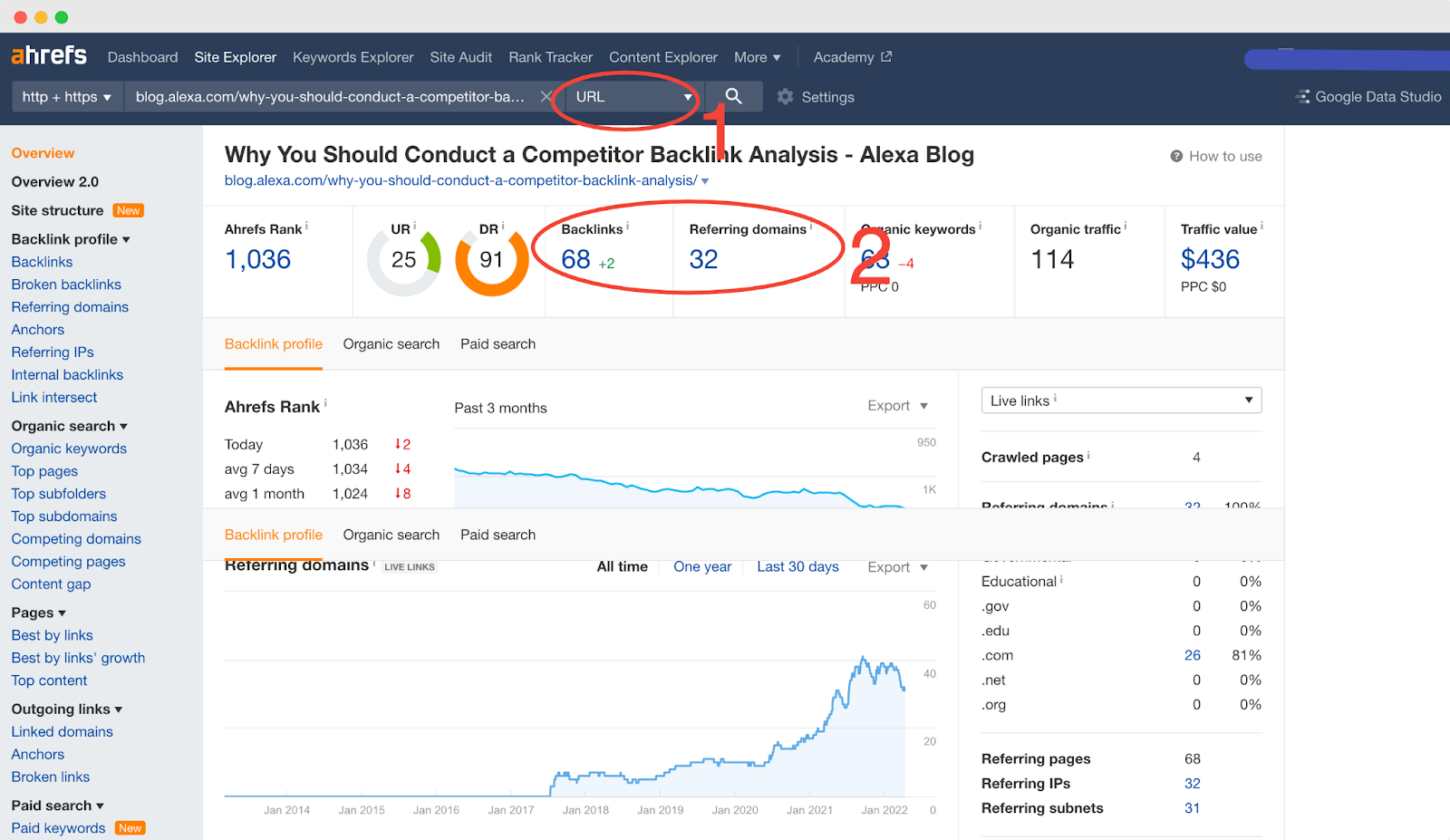Open Competing domains report
This screenshot has height=840, width=1450.
point(76,539)
